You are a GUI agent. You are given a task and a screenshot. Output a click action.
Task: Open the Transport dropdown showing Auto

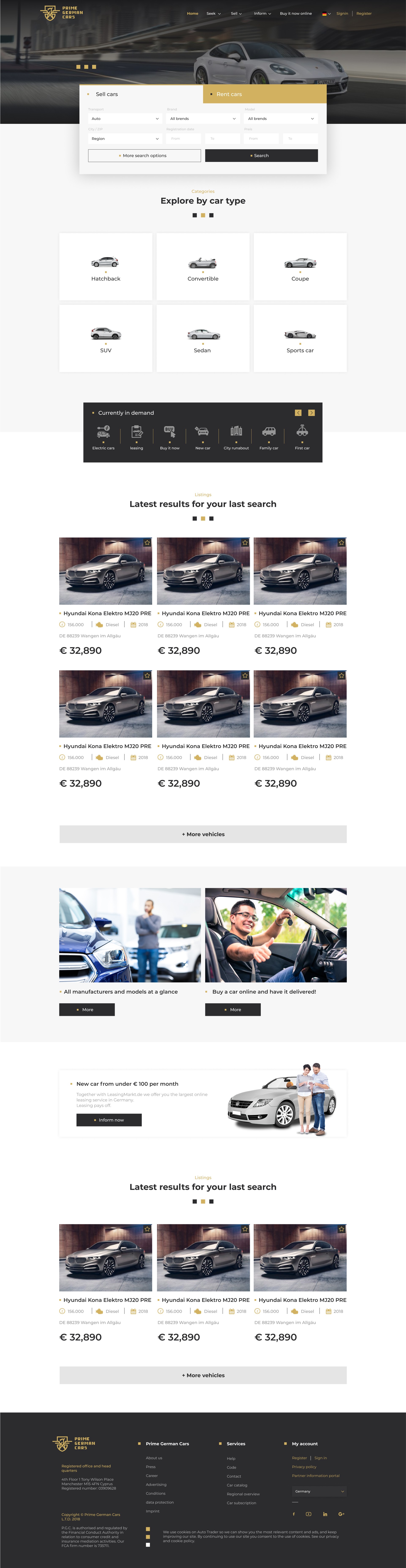(x=125, y=119)
